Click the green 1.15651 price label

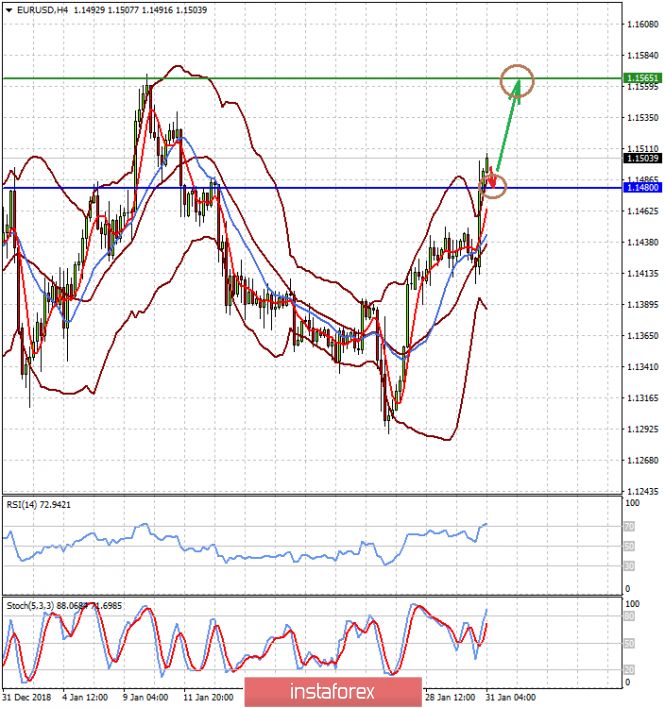641,77
